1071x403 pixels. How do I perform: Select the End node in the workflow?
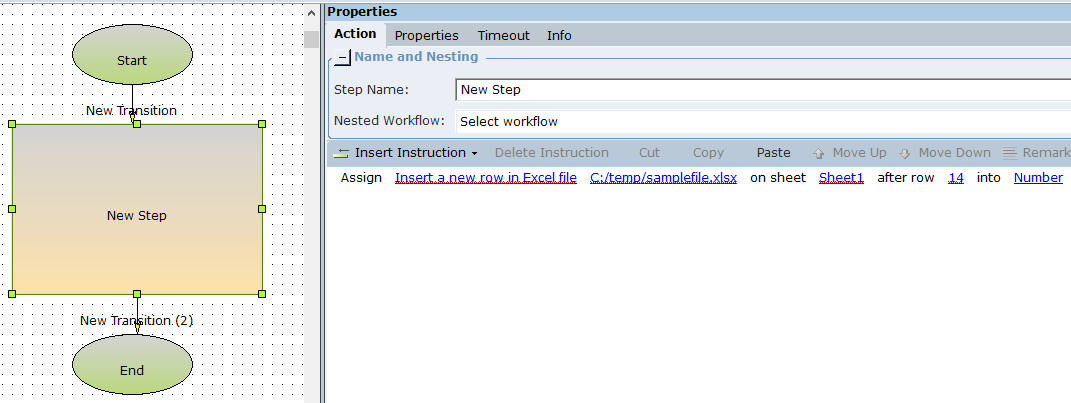point(132,370)
